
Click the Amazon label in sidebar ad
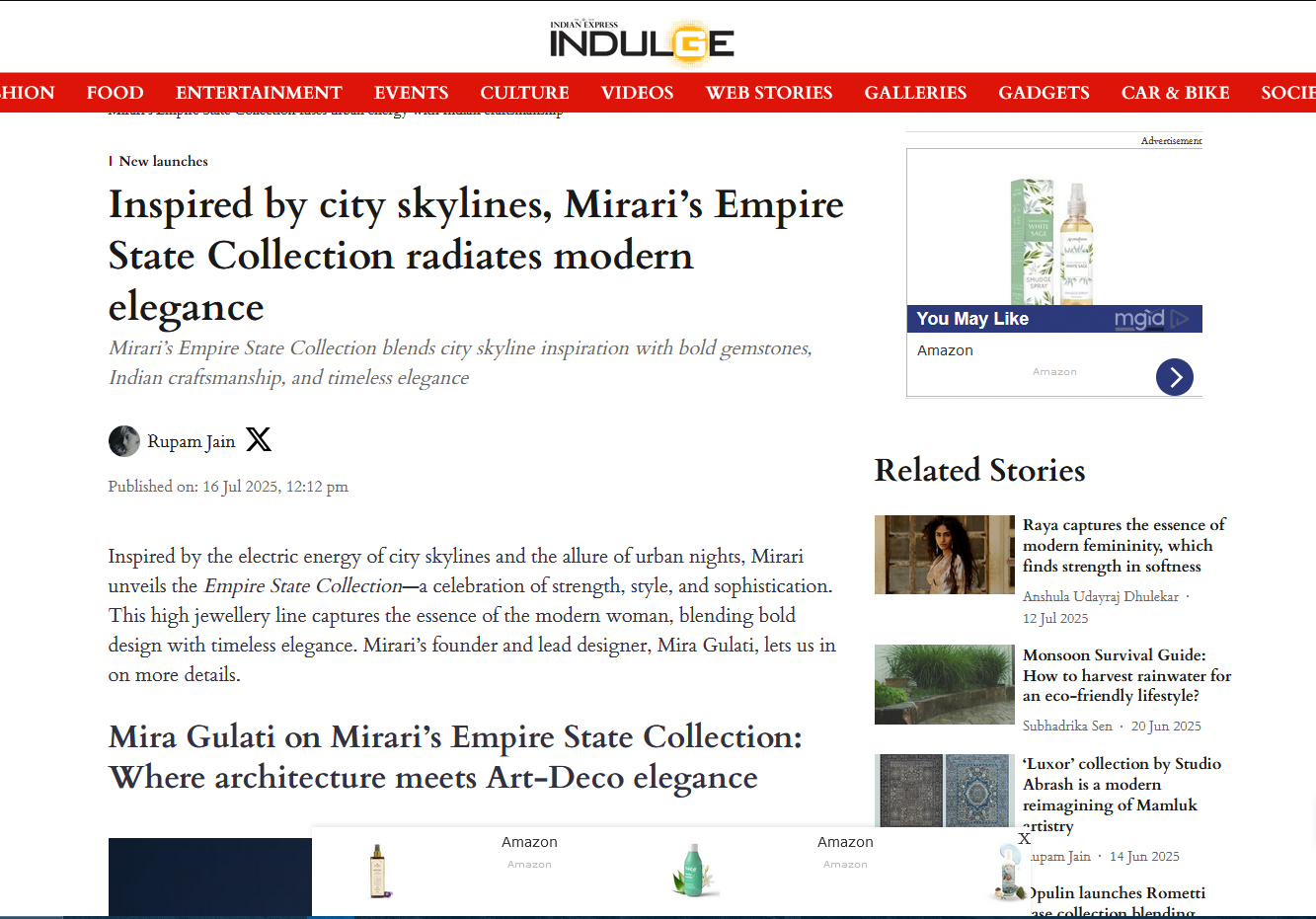click(945, 350)
